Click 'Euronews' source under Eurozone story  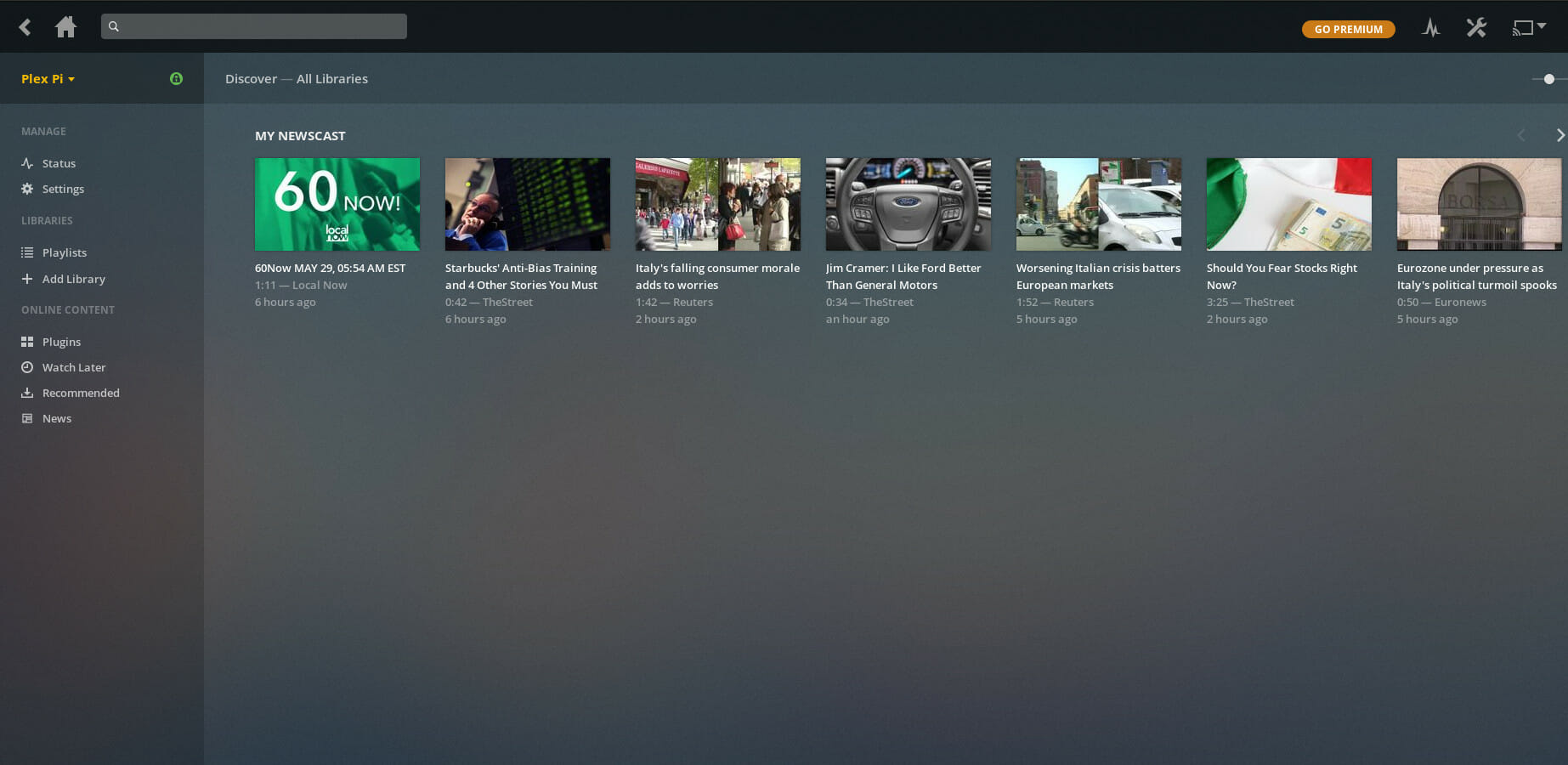1461,302
